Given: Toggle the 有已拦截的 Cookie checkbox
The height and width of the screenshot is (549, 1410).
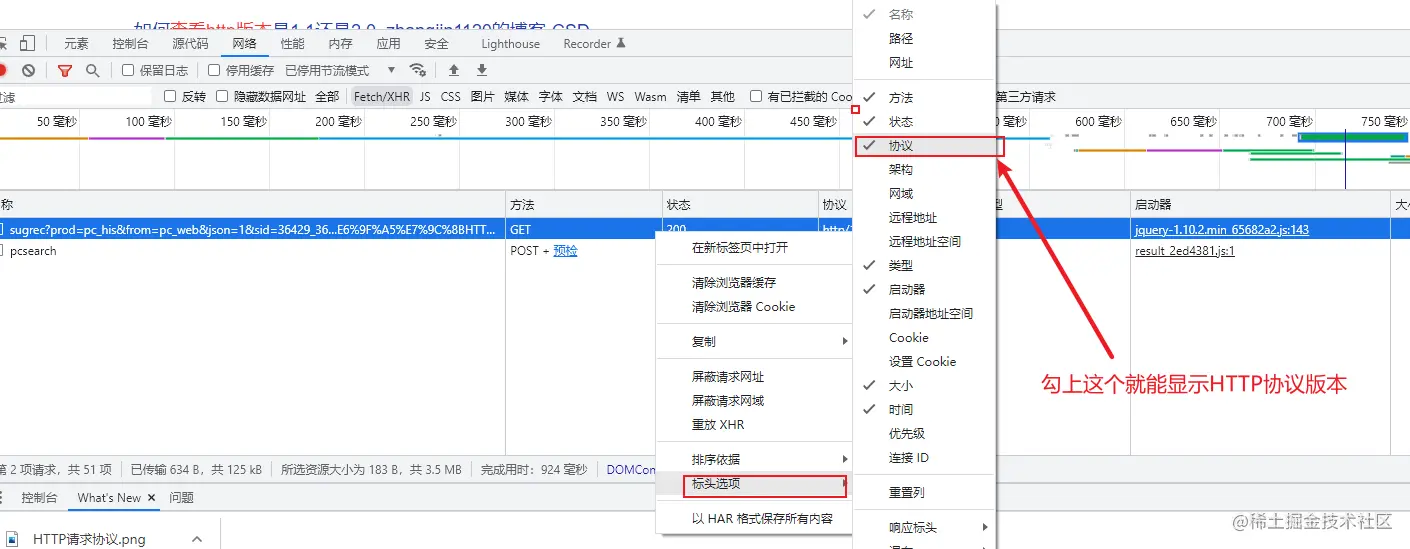Looking at the screenshot, I should pyautogui.click(x=756, y=97).
